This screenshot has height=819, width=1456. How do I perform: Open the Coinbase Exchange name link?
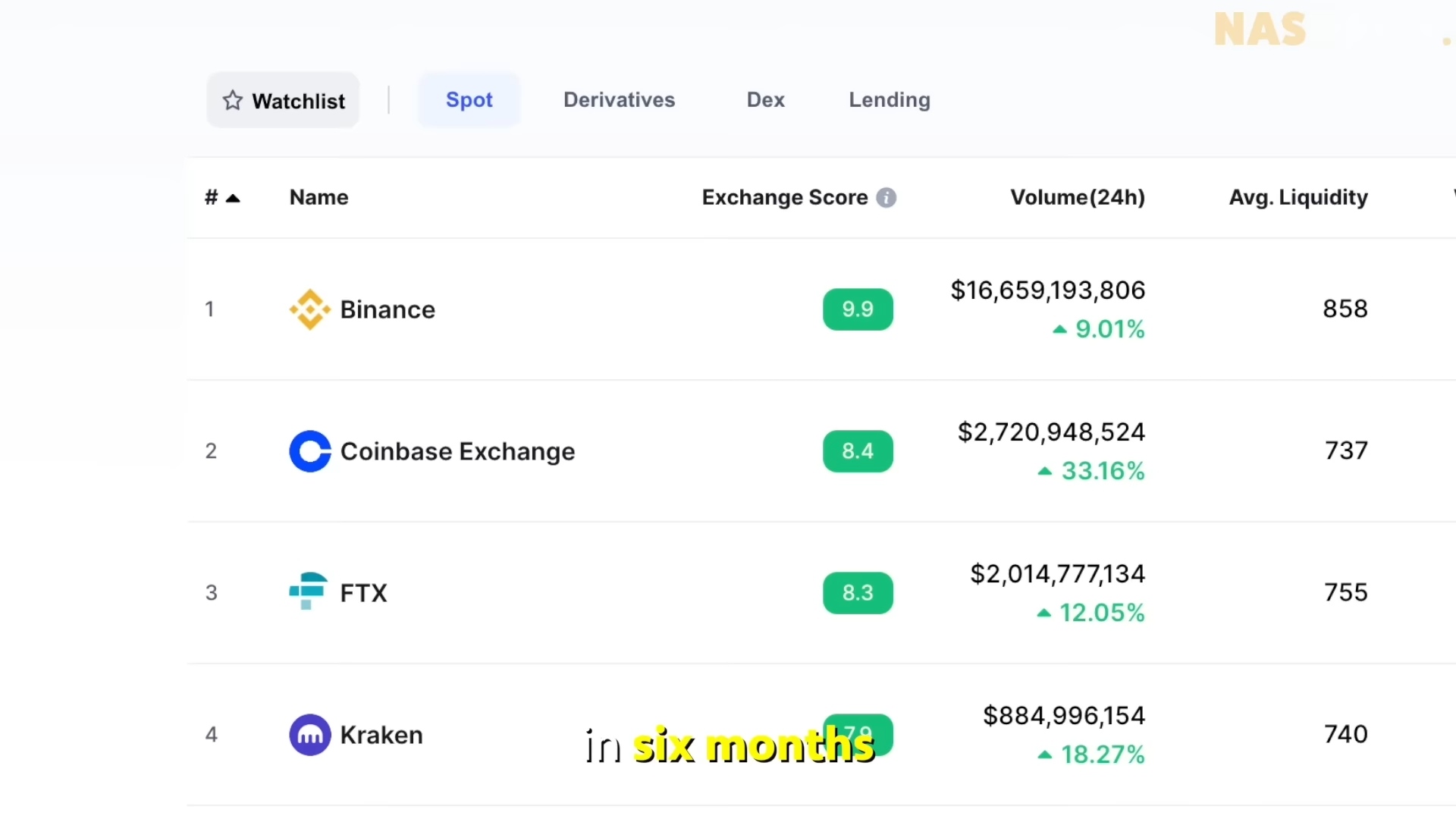tap(457, 451)
